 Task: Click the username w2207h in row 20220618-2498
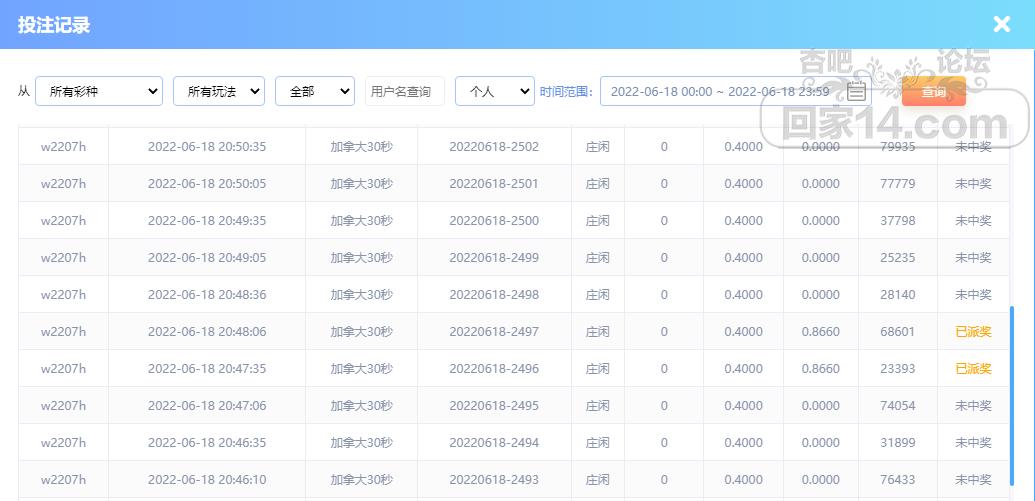(63, 295)
